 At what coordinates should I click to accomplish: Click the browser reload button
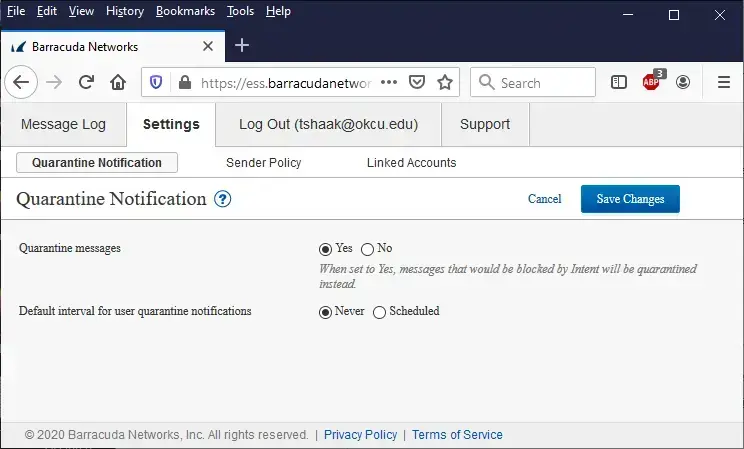[x=86, y=82]
